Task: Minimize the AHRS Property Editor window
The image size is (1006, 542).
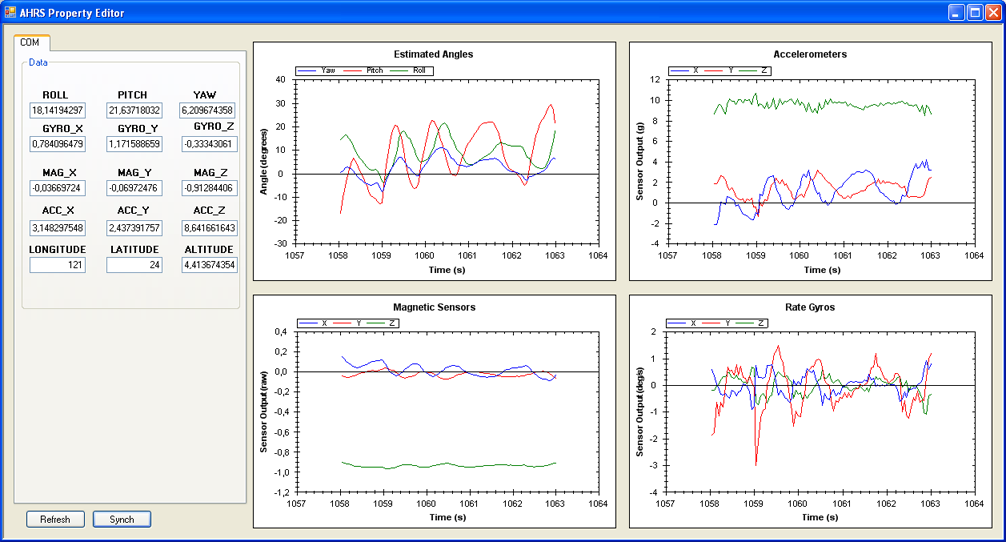Action: (957, 12)
